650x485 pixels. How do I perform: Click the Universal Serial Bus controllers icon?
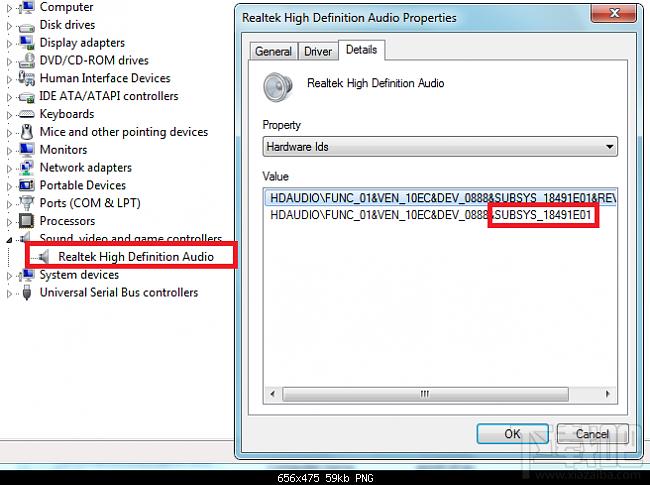[27, 292]
